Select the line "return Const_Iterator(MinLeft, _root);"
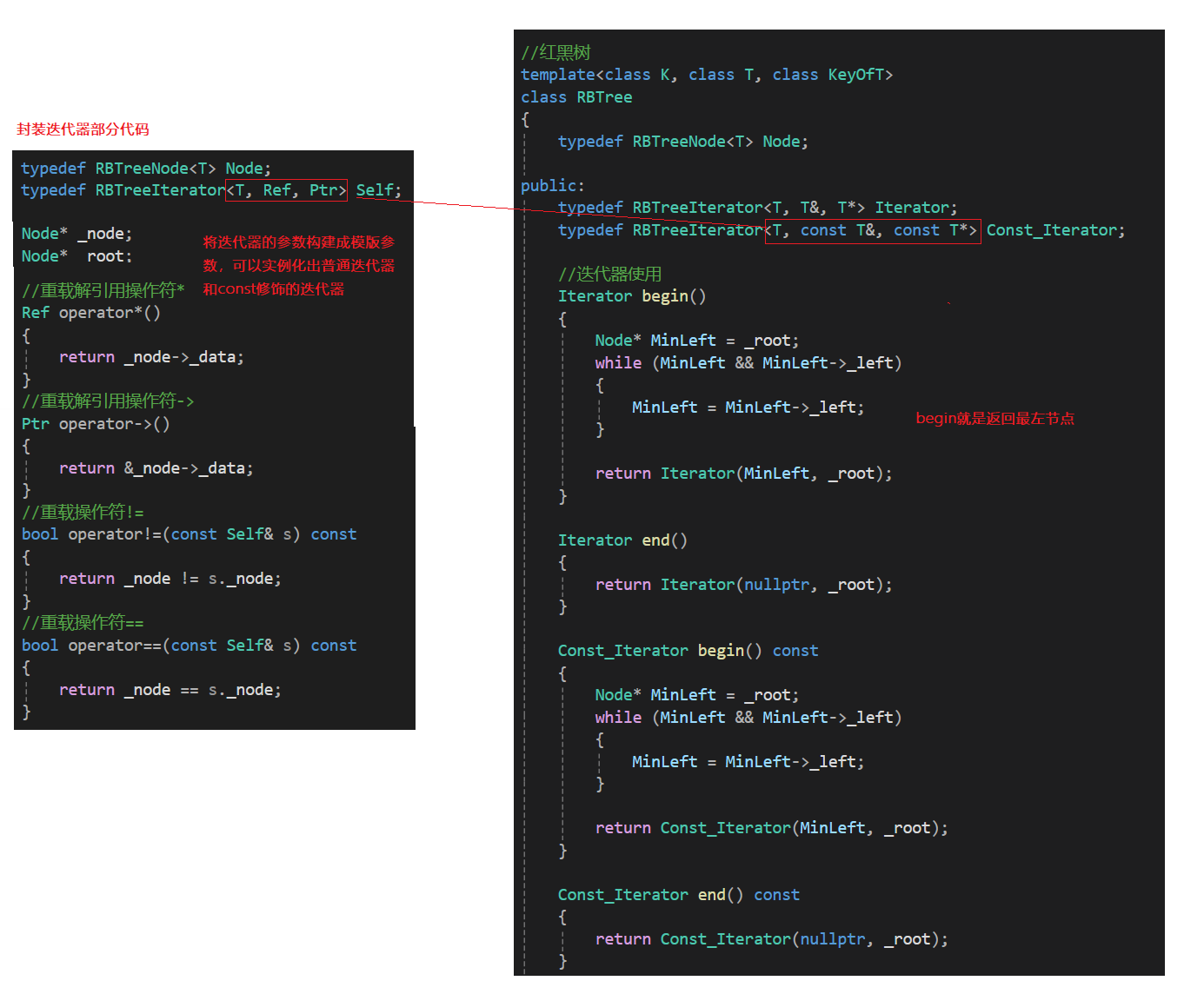This screenshot has height=994, width=1204. tap(772, 828)
